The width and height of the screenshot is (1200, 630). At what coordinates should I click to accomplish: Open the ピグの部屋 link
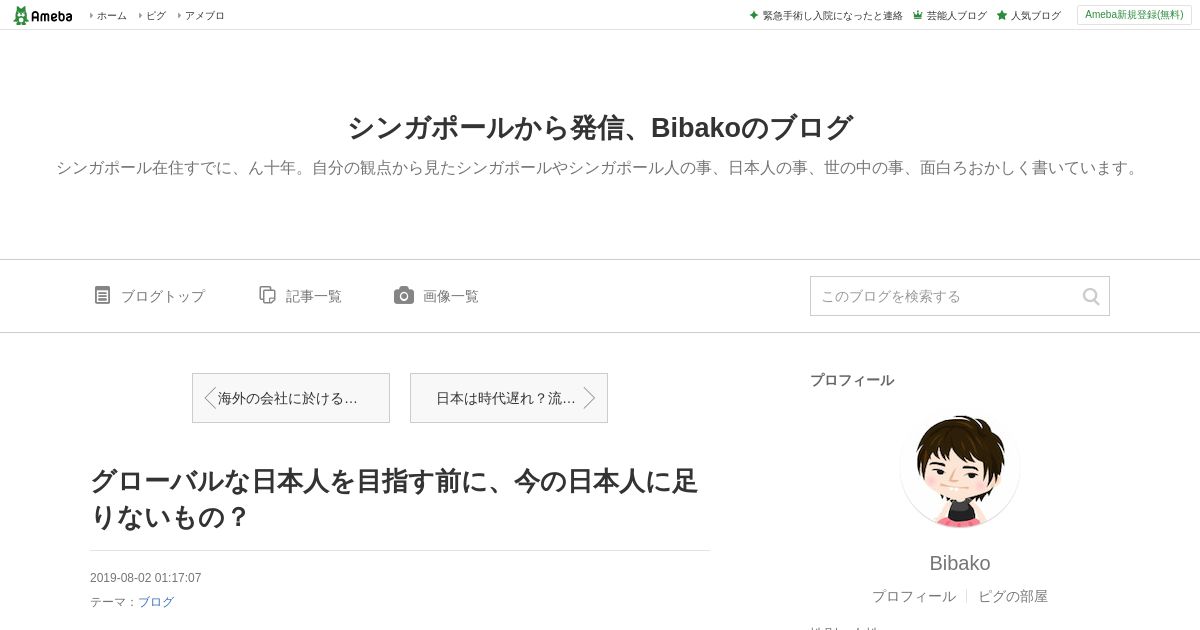coord(1013,596)
